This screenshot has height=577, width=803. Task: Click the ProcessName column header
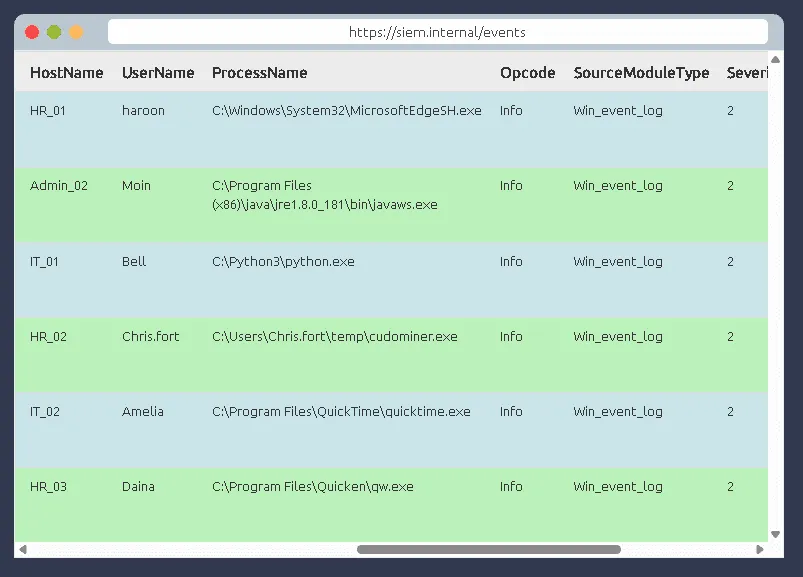click(x=259, y=73)
